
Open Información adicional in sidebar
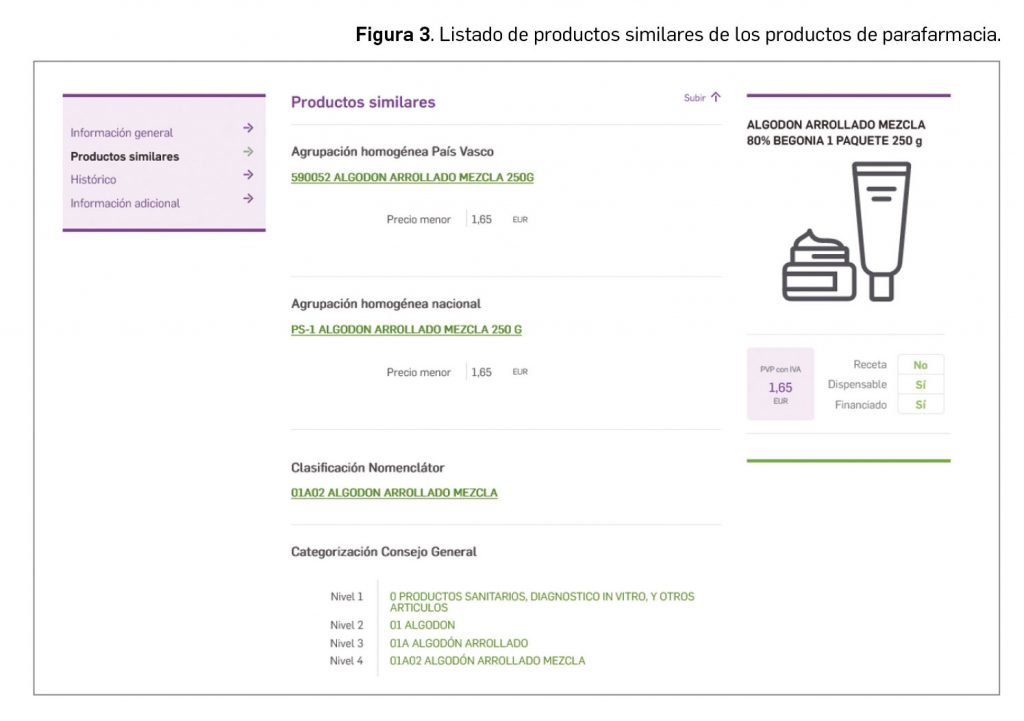click(125, 203)
